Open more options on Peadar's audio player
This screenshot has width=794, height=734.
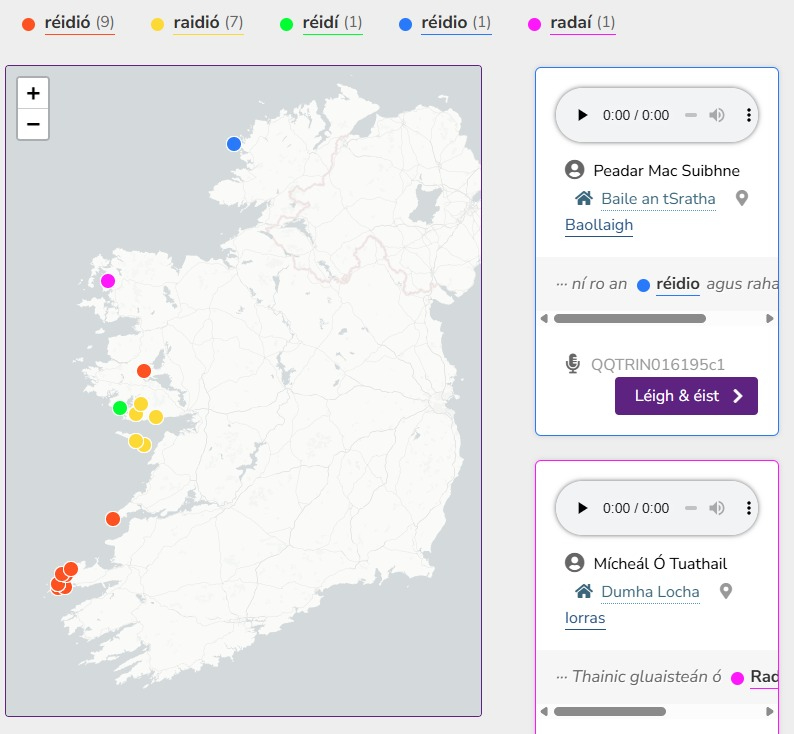click(x=748, y=115)
